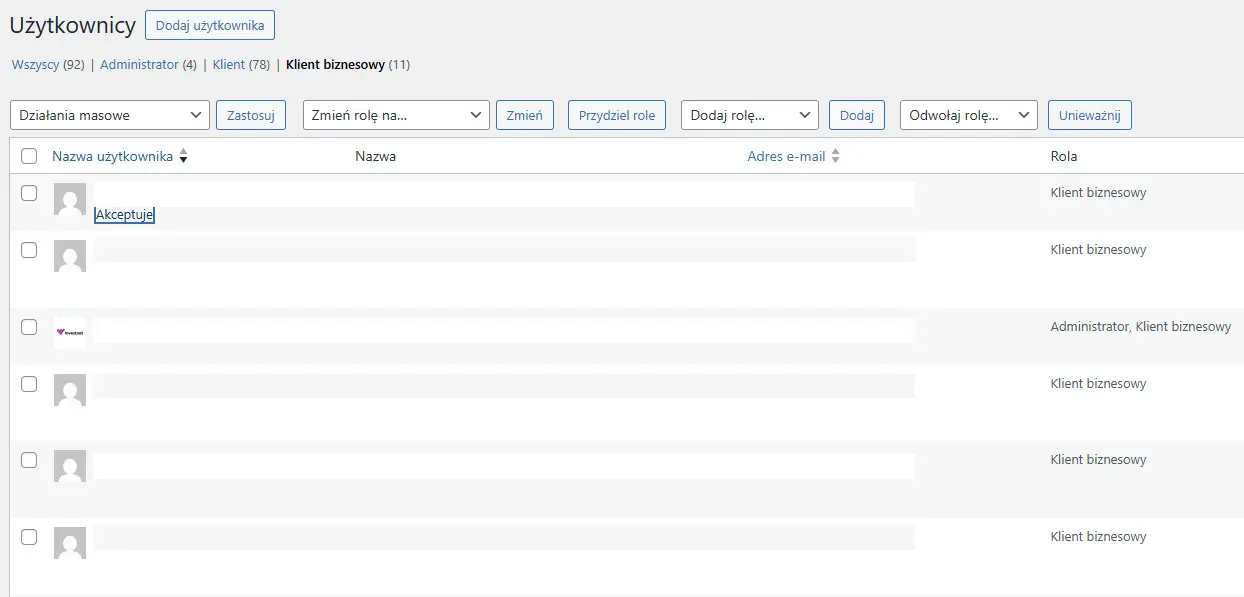This screenshot has height=597, width=1244.
Task: Toggle the select-all users checkbox in header
Action: pos(29,156)
